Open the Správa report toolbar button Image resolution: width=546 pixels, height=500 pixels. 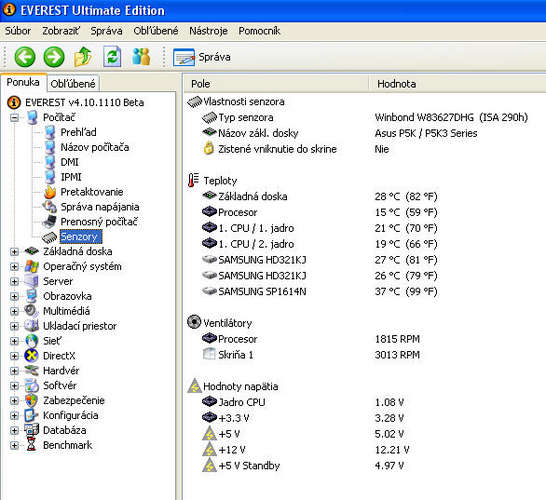pos(202,57)
